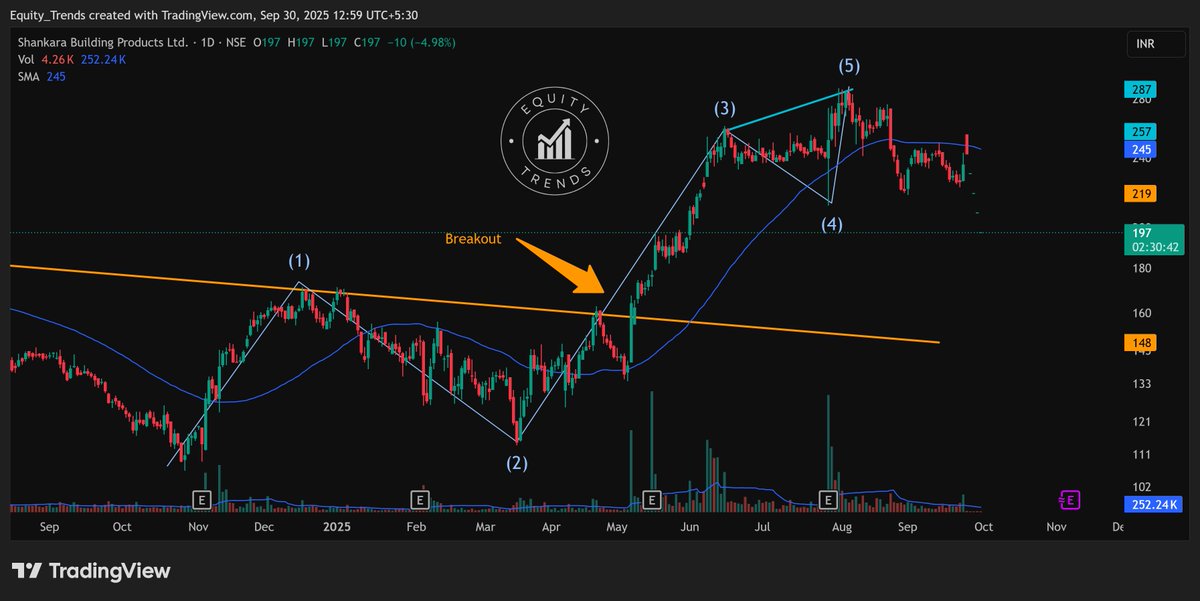
Task: Click the purple upcoming earnings E marker
Action: point(1069,498)
